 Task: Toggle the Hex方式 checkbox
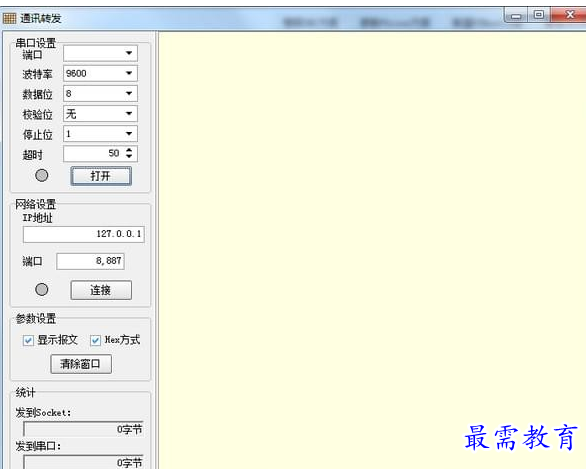(x=95, y=340)
